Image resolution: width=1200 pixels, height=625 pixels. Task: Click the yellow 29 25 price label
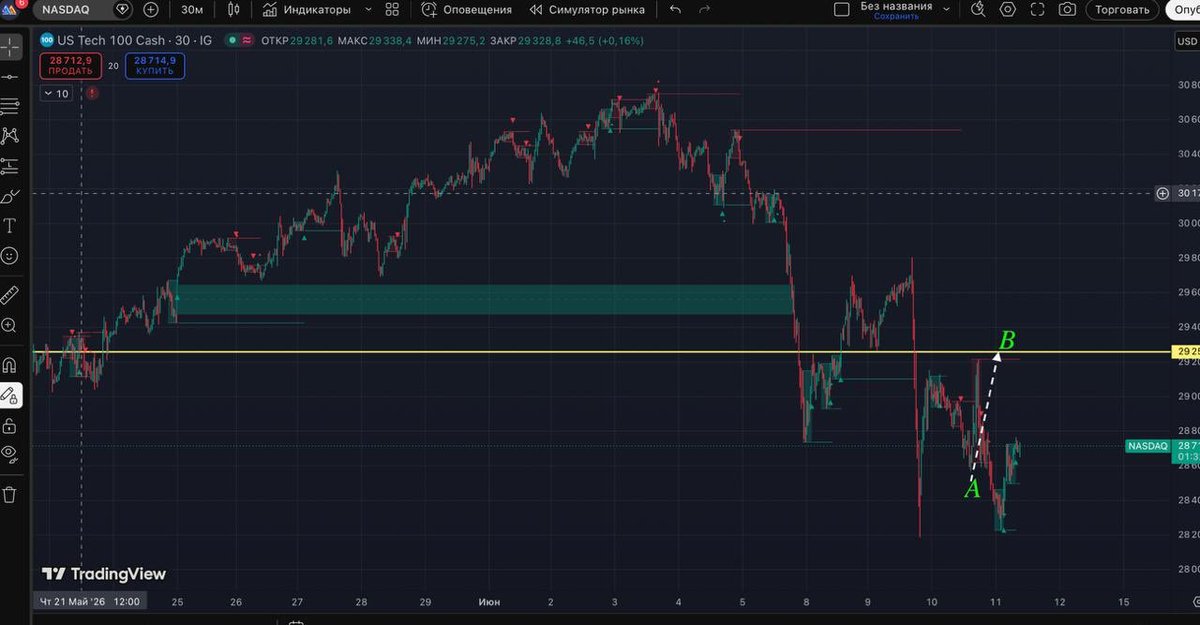pos(1186,352)
